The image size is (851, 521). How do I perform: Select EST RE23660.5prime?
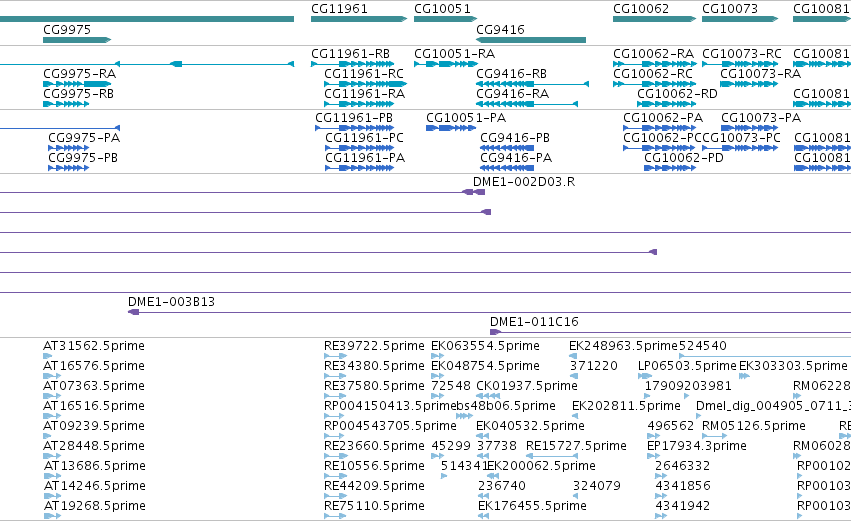pos(374,446)
